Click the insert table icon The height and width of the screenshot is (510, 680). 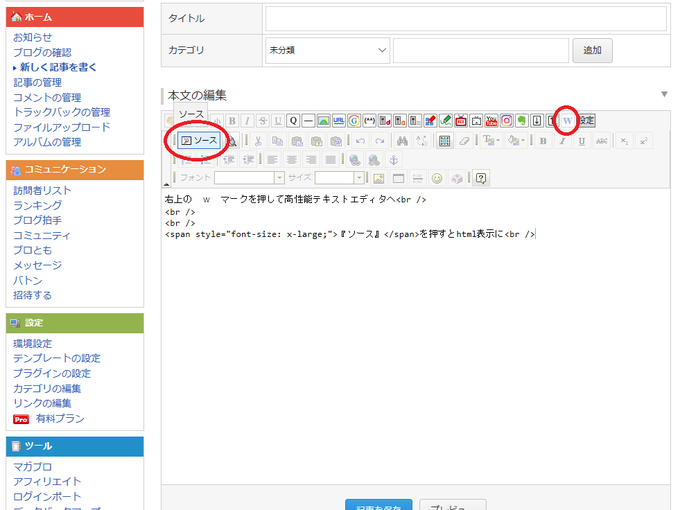(x=398, y=178)
